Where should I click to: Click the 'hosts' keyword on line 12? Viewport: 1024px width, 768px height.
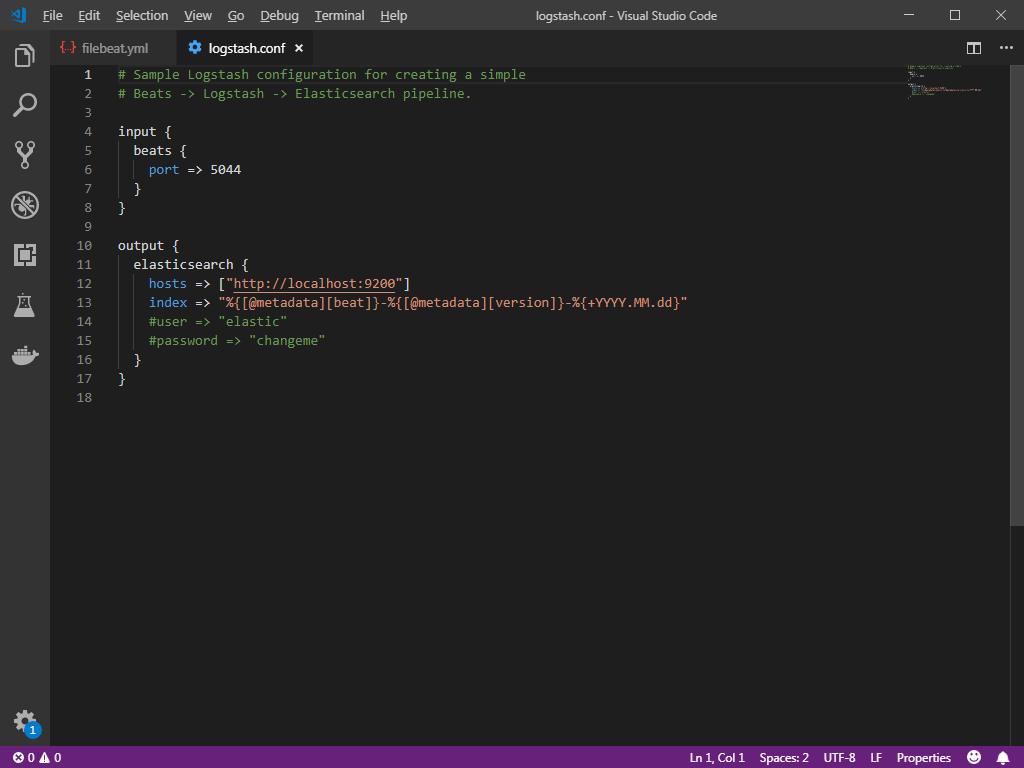click(x=167, y=283)
